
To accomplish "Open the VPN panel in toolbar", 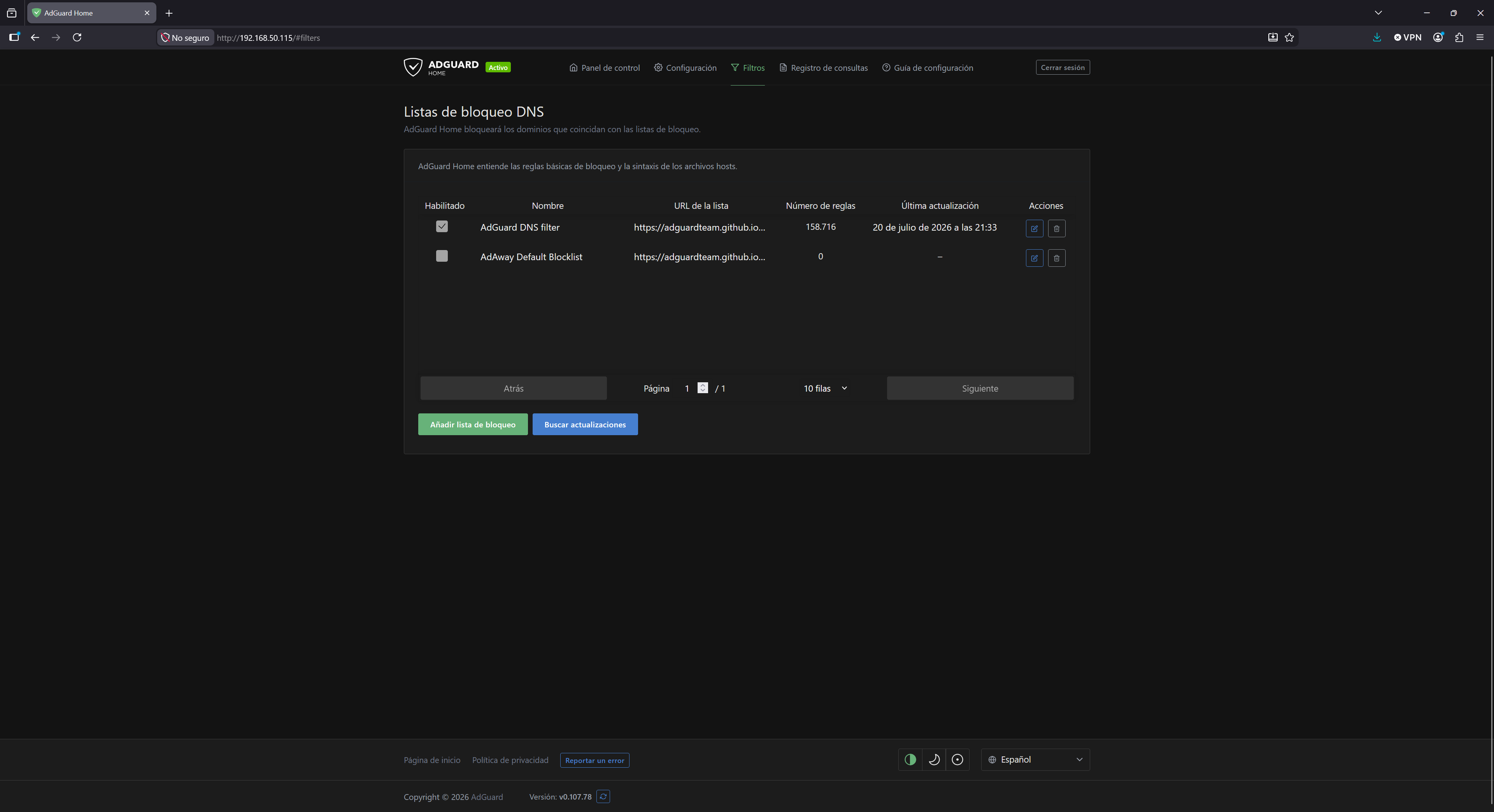I will 1408,38.
